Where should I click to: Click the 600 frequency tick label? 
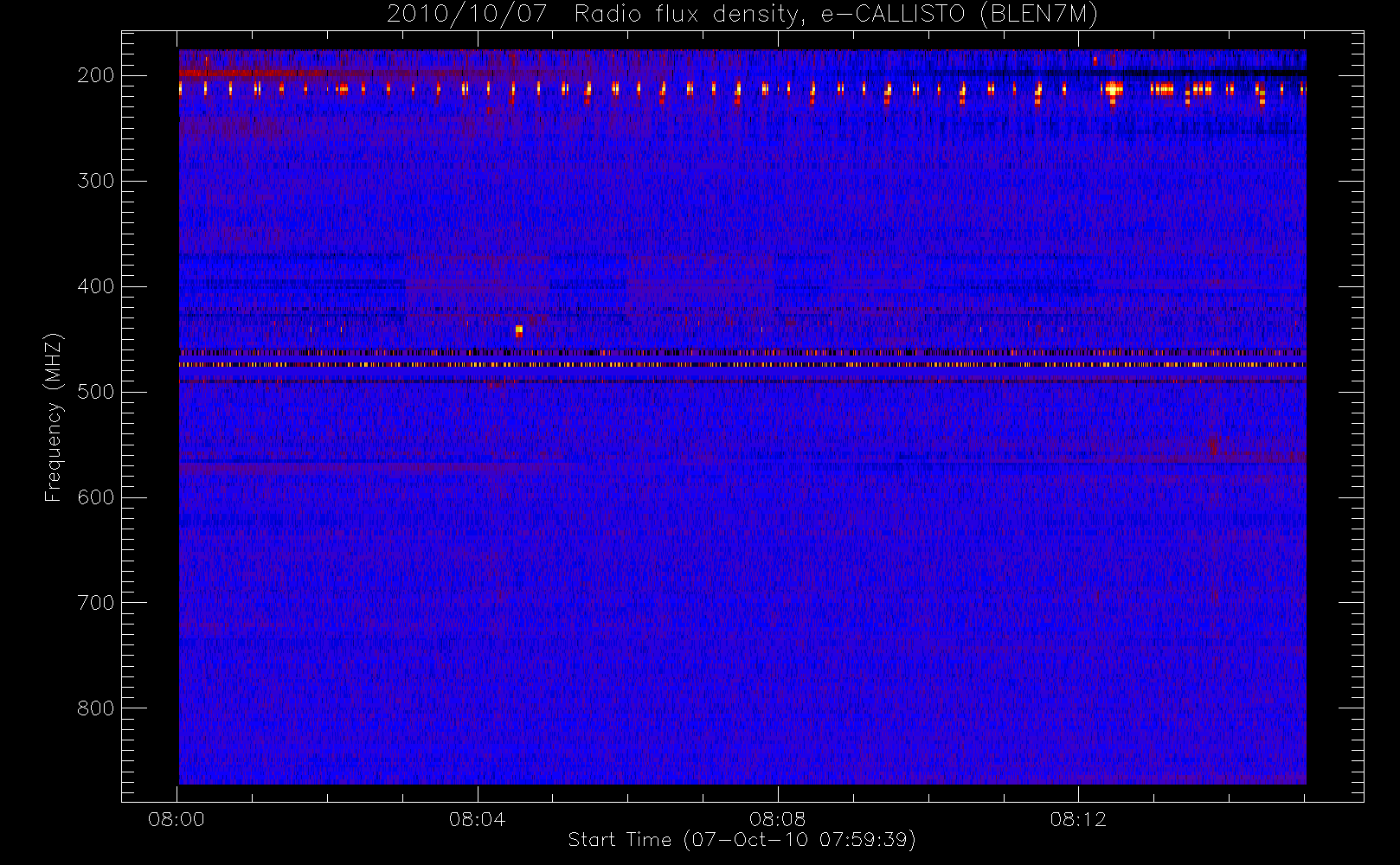95,497
